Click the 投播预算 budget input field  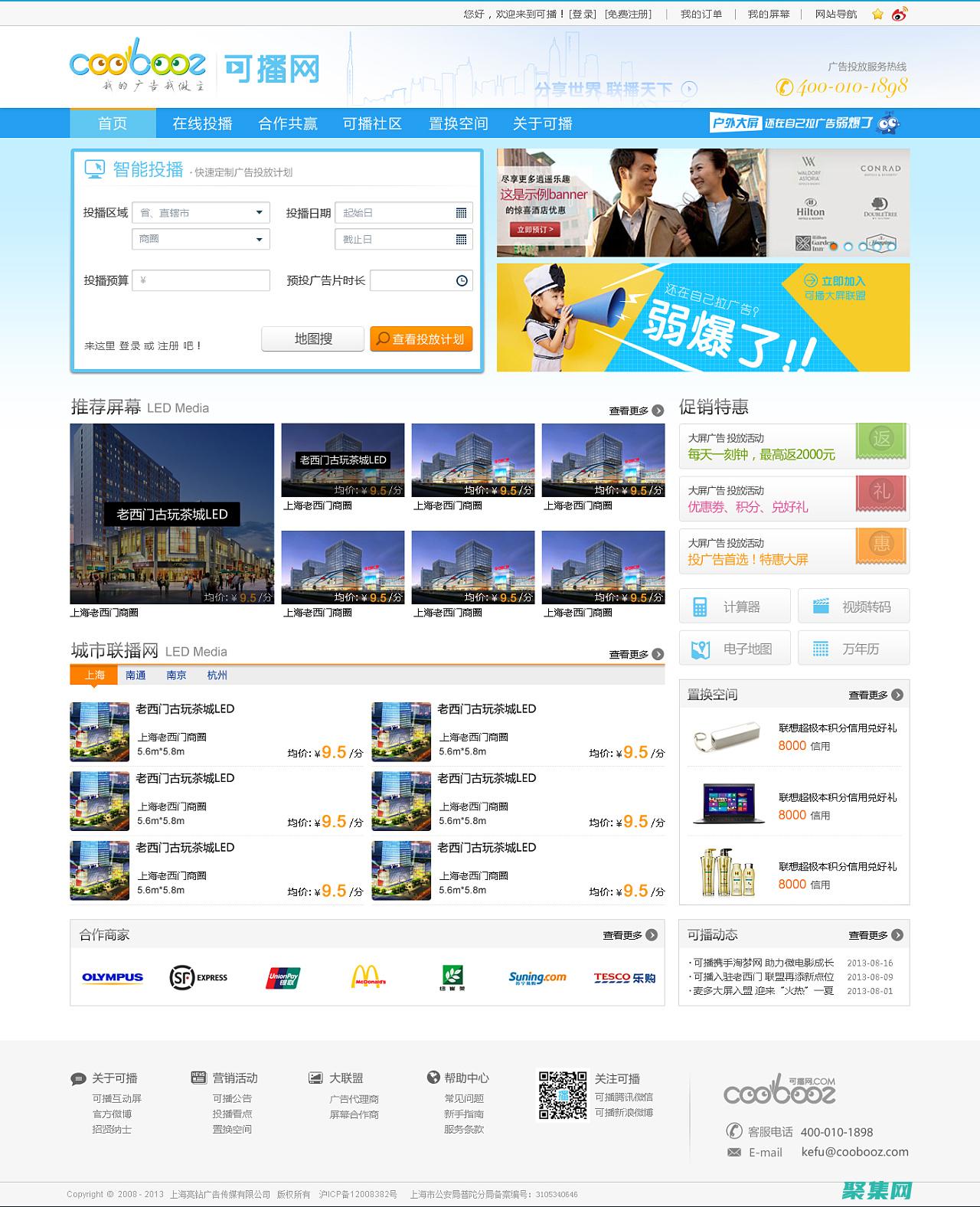pos(201,280)
